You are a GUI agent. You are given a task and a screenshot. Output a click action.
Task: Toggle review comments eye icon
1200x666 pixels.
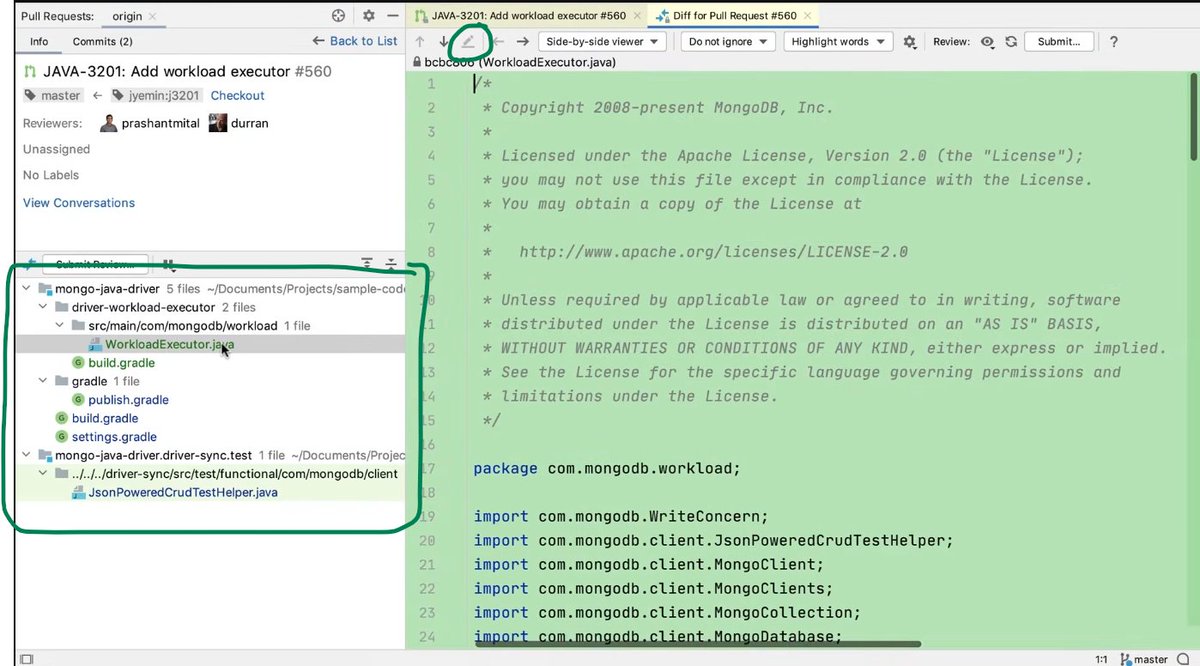(x=988, y=42)
